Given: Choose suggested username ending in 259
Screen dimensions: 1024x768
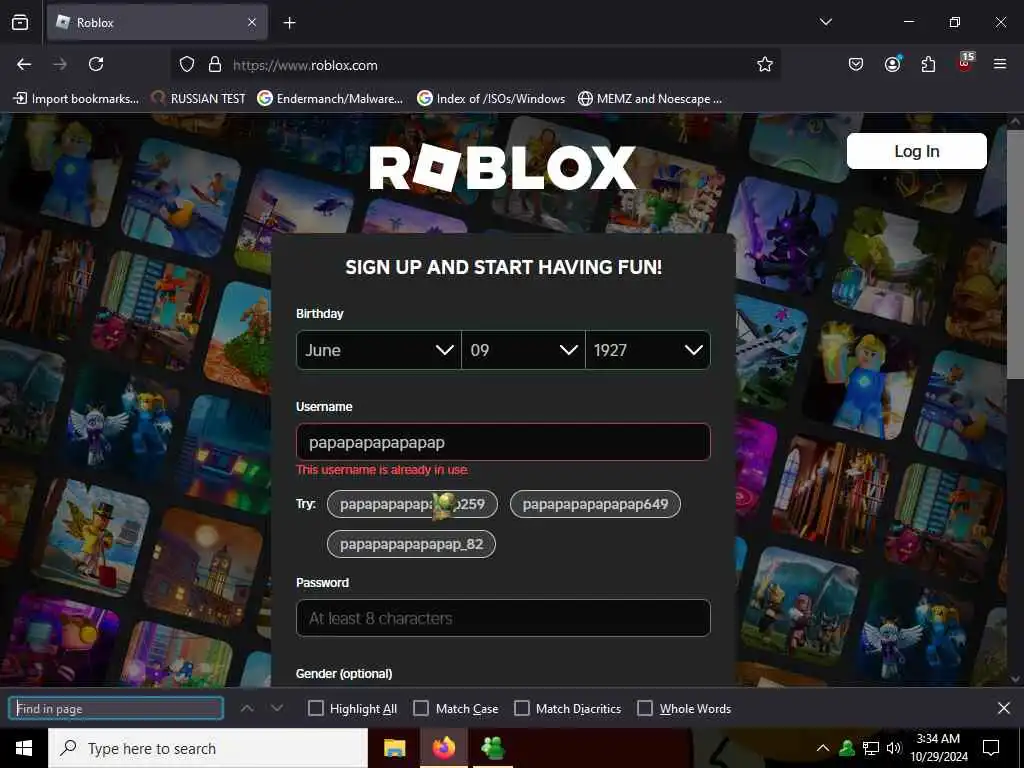Looking at the screenshot, I should point(412,504).
